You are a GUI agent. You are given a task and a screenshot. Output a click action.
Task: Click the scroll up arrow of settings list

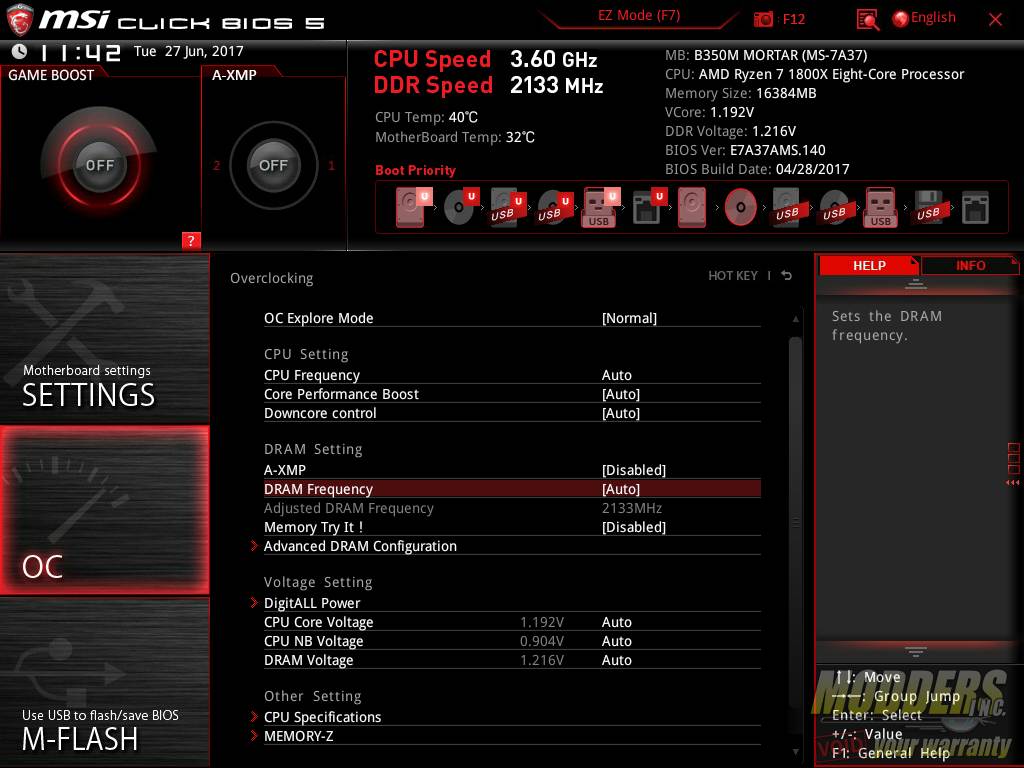tap(795, 319)
